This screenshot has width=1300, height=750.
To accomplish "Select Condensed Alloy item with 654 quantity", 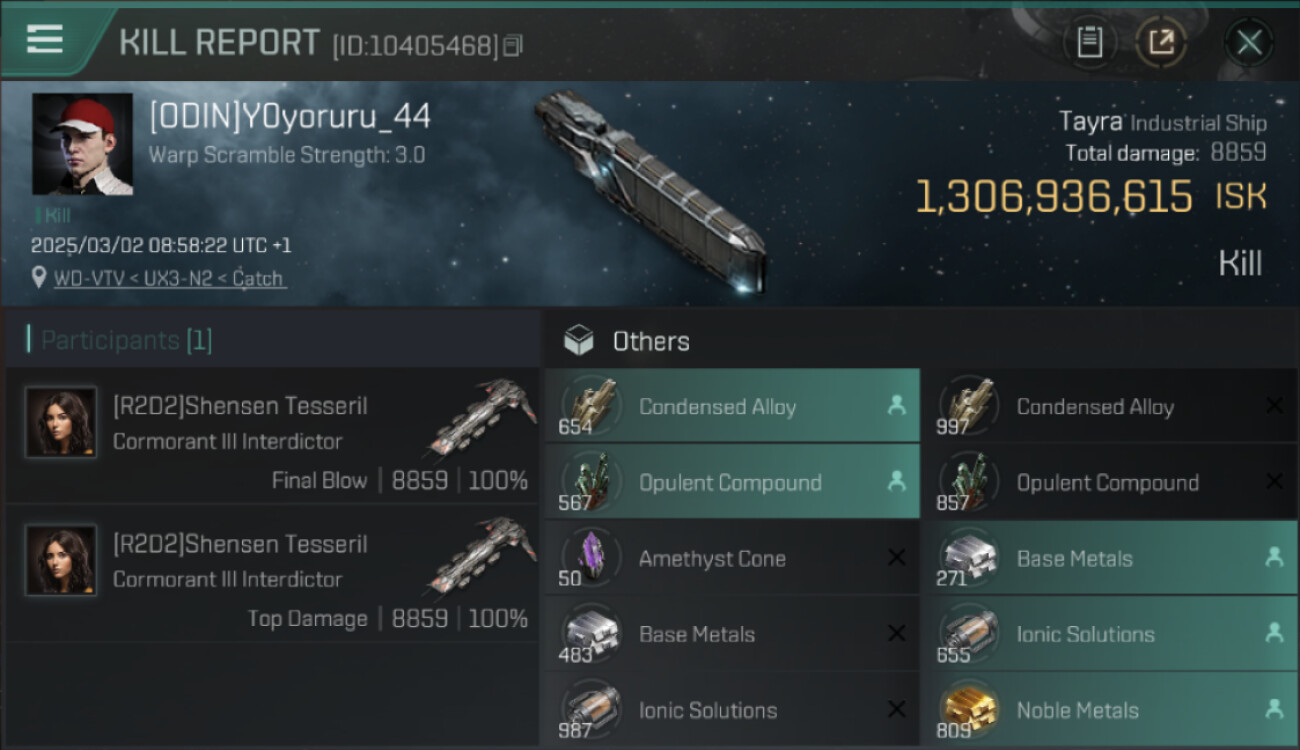I will click(x=732, y=406).
